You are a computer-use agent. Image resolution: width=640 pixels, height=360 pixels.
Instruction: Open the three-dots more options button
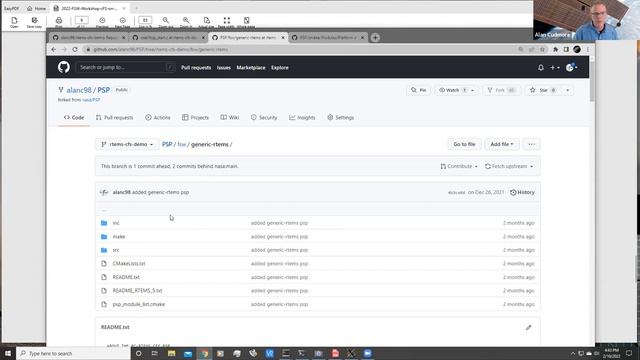click(531, 144)
